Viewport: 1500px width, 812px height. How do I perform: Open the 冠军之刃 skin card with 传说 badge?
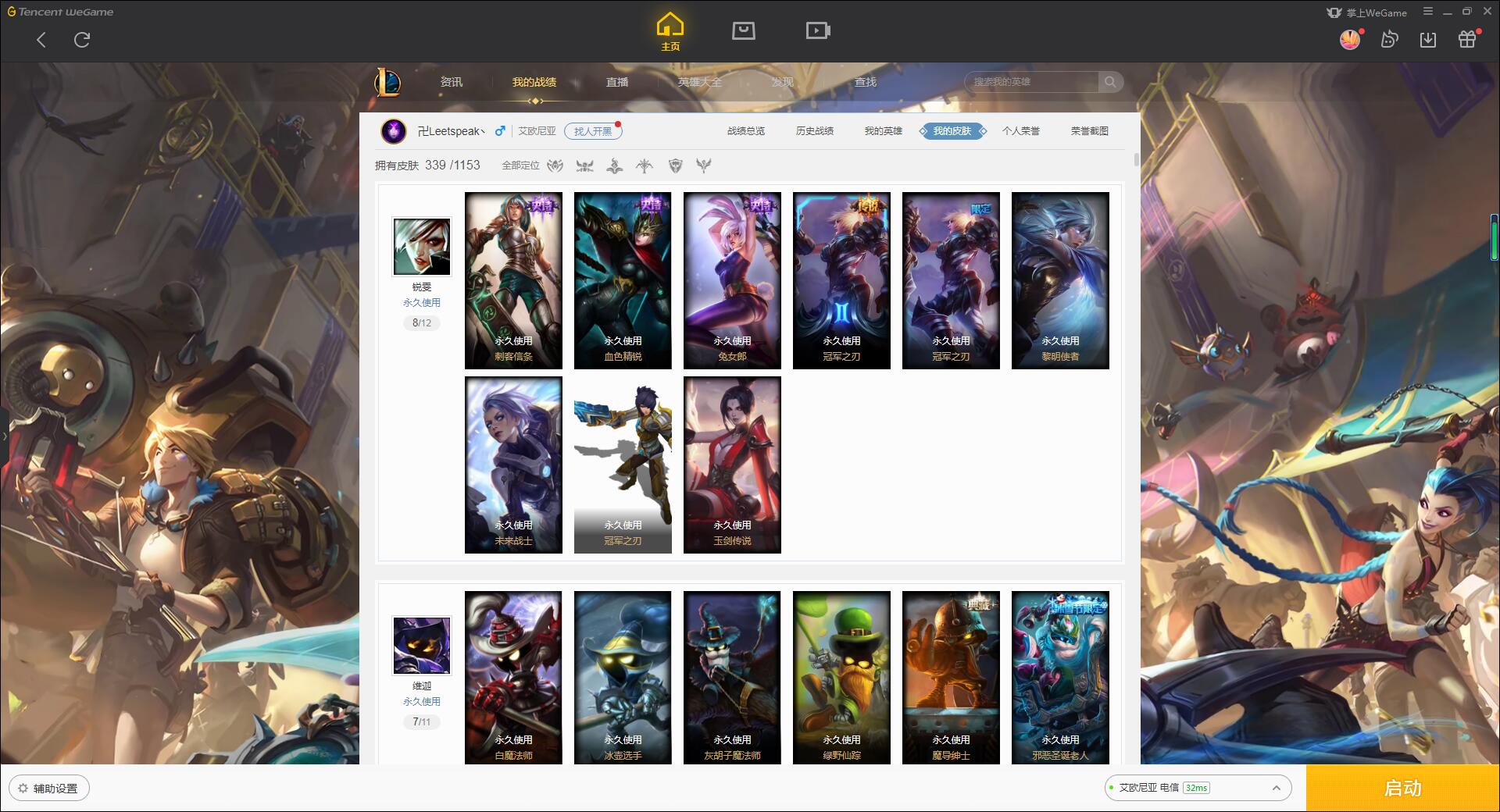coord(841,280)
